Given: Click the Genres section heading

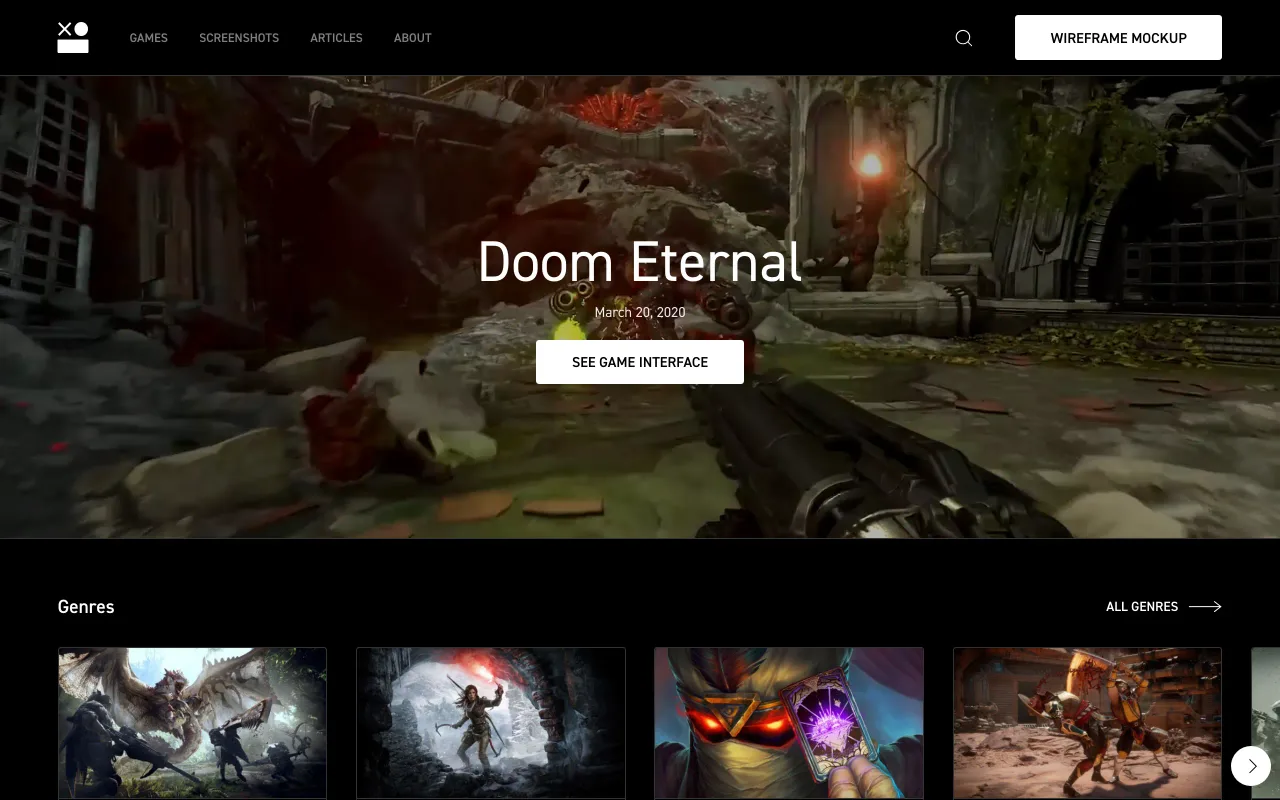Looking at the screenshot, I should click(x=86, y=607).
